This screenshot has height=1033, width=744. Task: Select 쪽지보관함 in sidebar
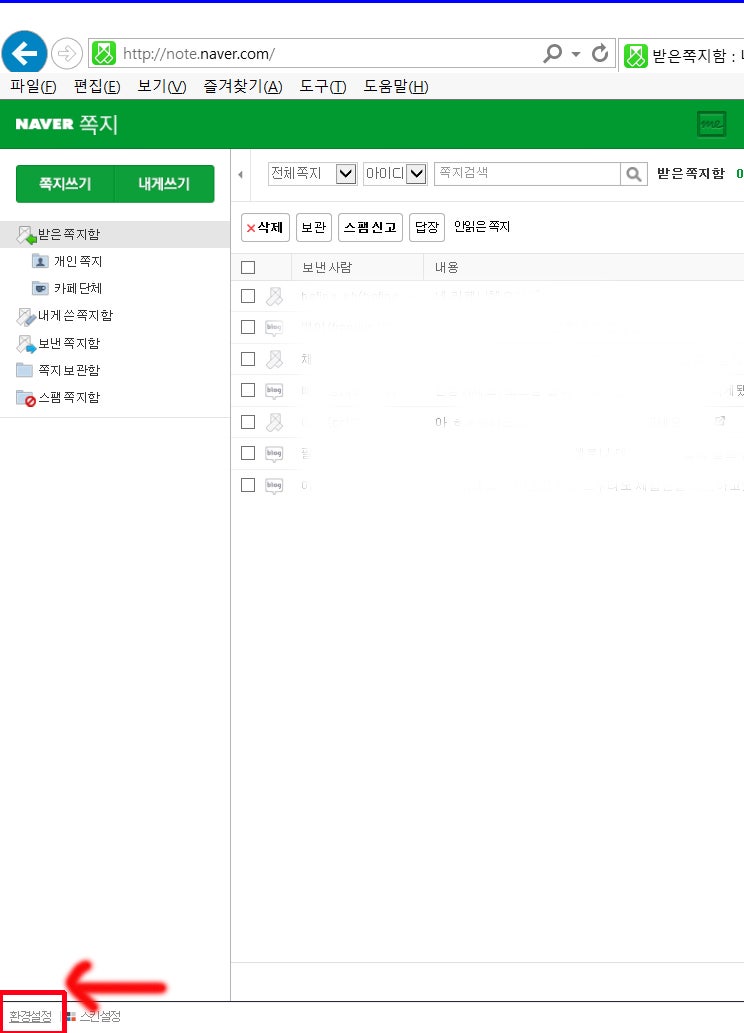point(69,370)
